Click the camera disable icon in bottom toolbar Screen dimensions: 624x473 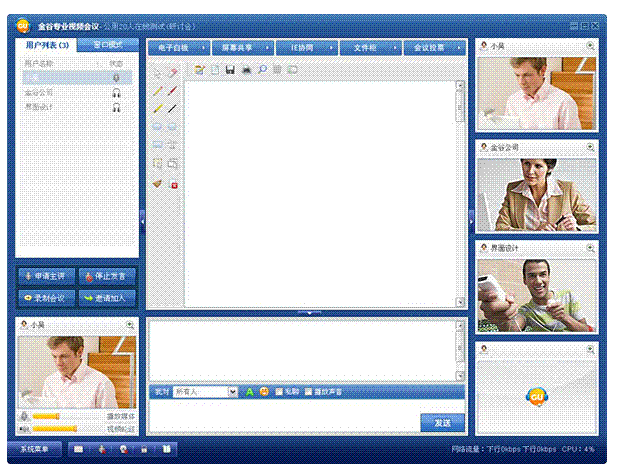coord(124,449)
